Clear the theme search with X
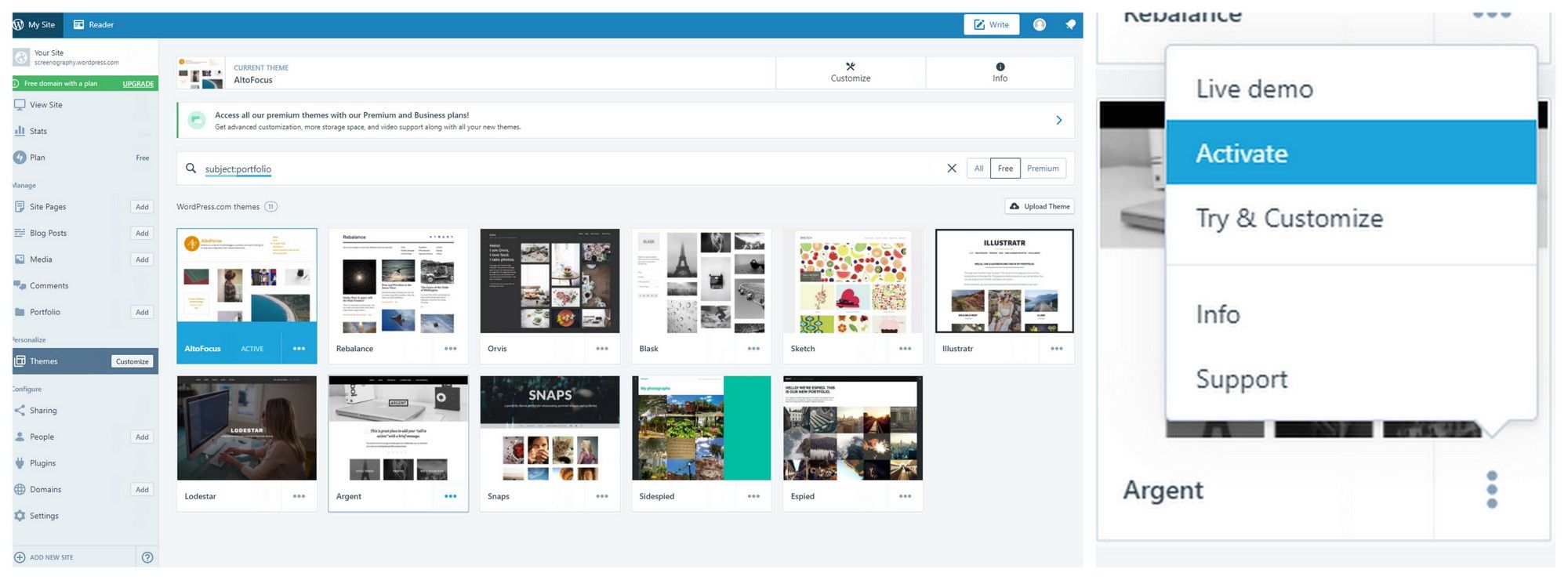This screenshot has height=580, width=1568. [x=952, y=169]
